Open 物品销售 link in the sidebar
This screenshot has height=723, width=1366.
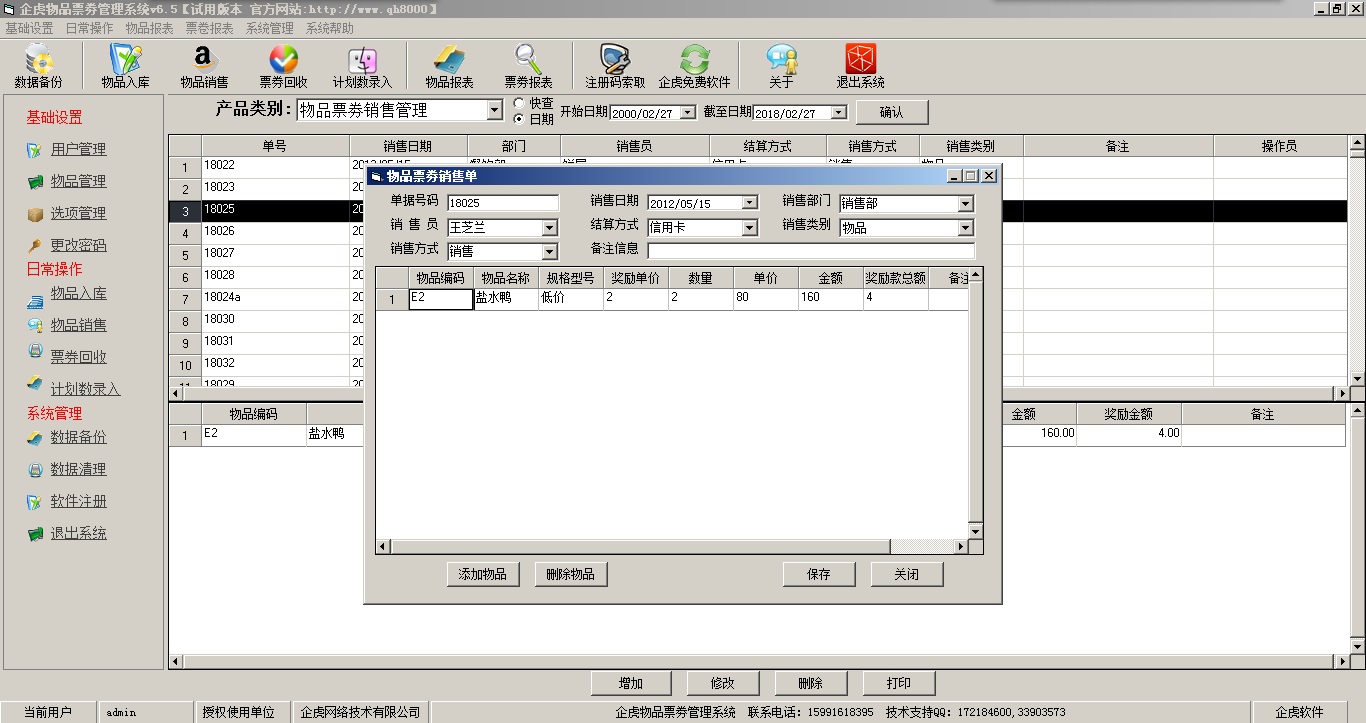tap(78, 325)
